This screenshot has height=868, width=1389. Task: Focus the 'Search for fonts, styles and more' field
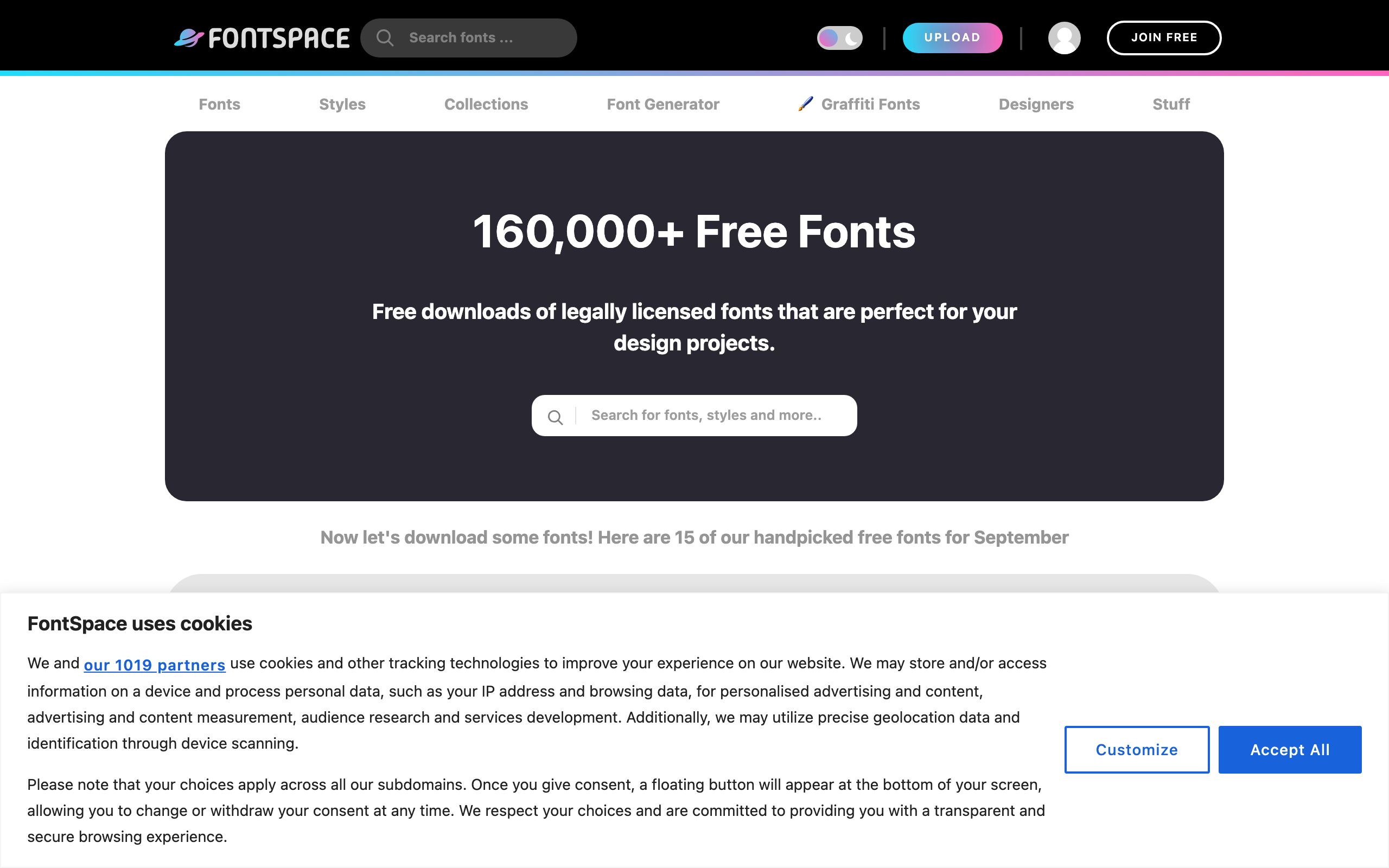pos(694,416)
